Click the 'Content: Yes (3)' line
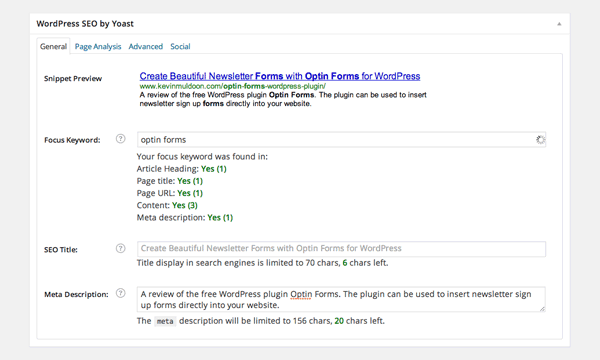Screen dimensions: 600x360 (x=167, y=205)
